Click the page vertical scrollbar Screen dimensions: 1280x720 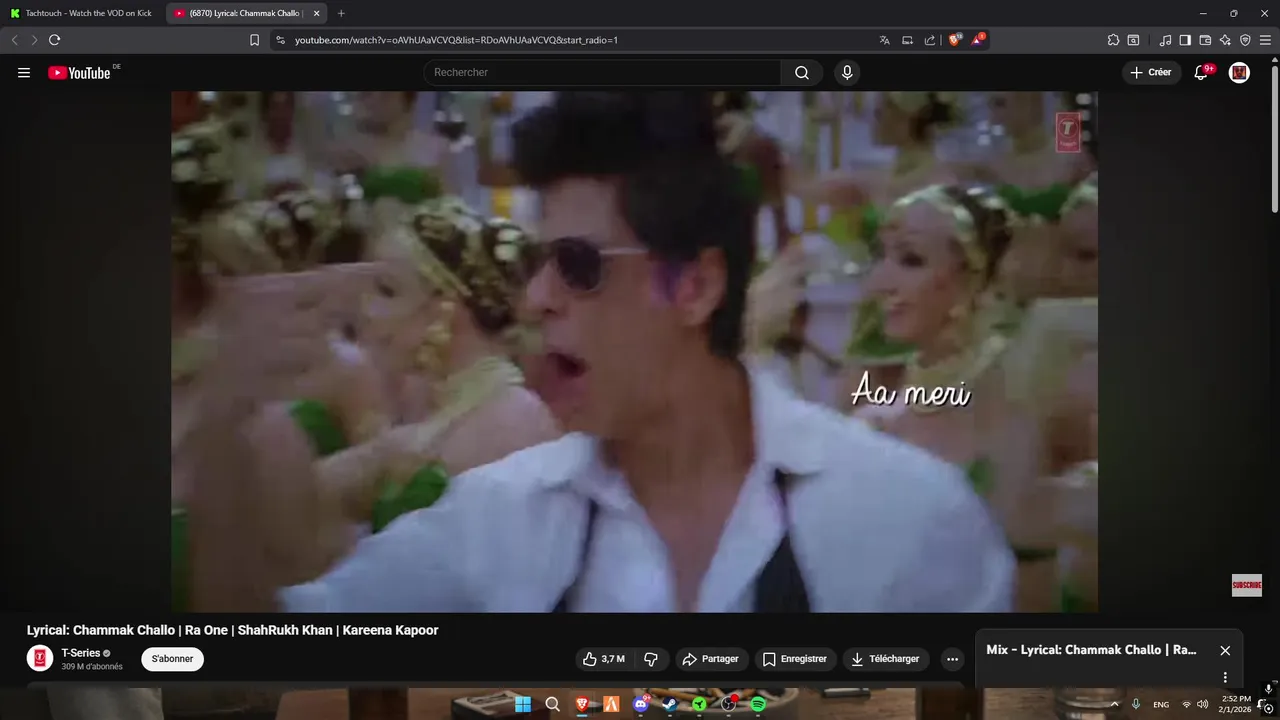click(x=1274, y=140)
